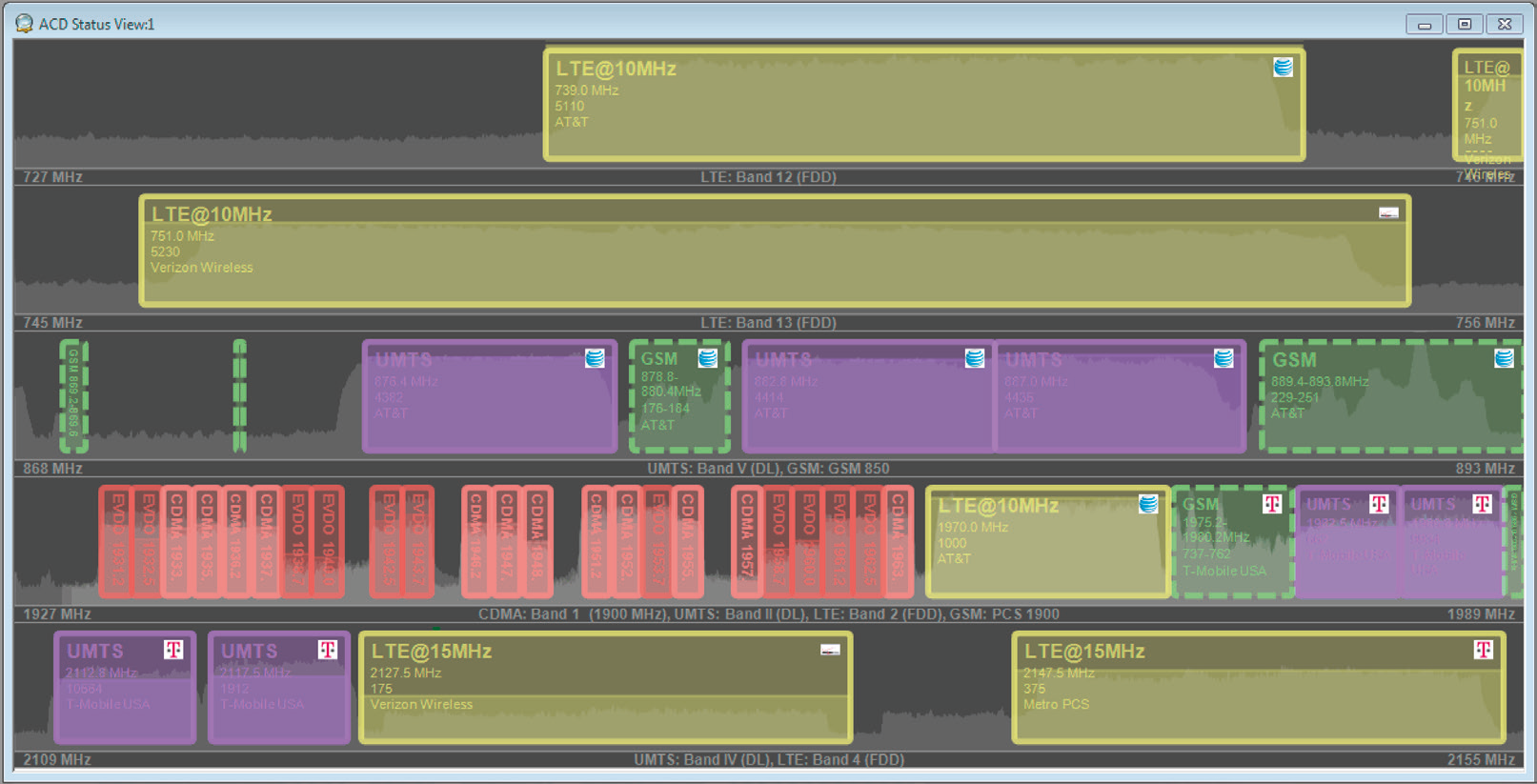Select the CDMA 1936.2 carrier block
Image resolution: width=1537 pixels, height=784 pixels.
coord(237,542)
